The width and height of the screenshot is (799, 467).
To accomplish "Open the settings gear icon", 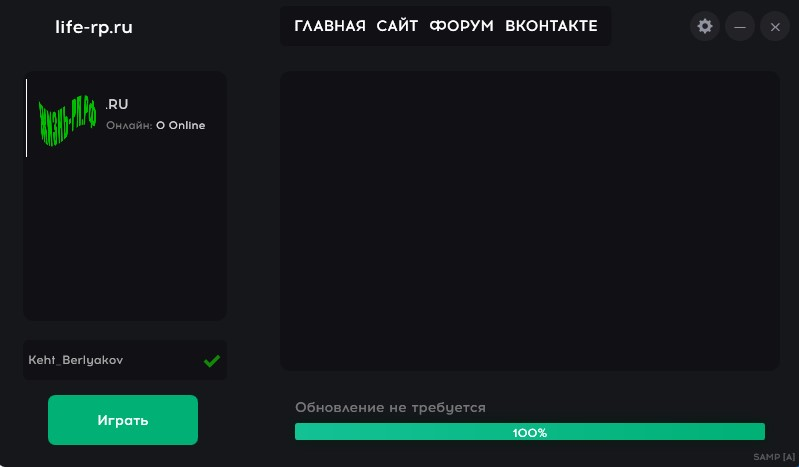I will (705, 26).
